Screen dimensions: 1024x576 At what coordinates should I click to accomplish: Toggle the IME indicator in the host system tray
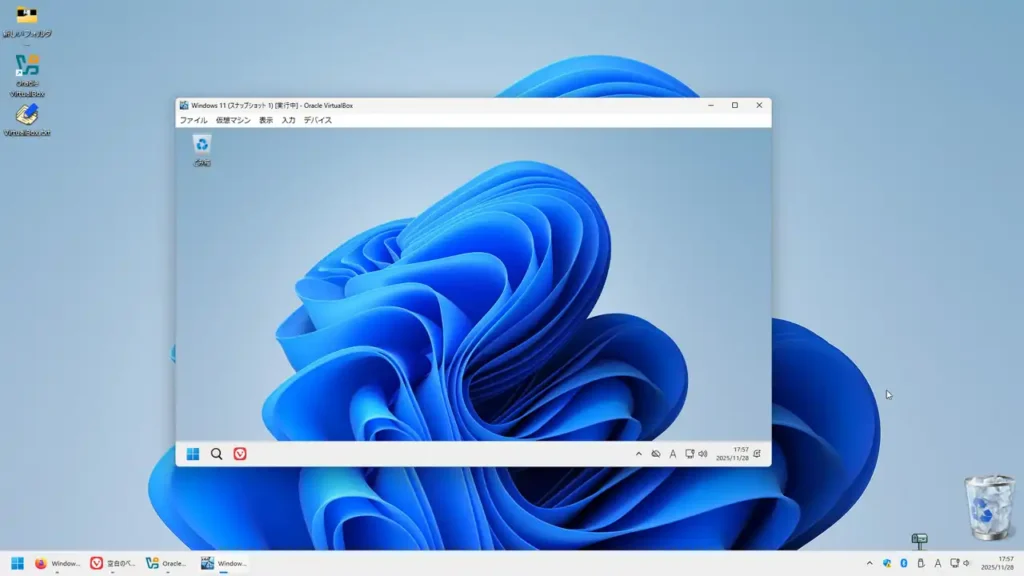click(938, 562)
